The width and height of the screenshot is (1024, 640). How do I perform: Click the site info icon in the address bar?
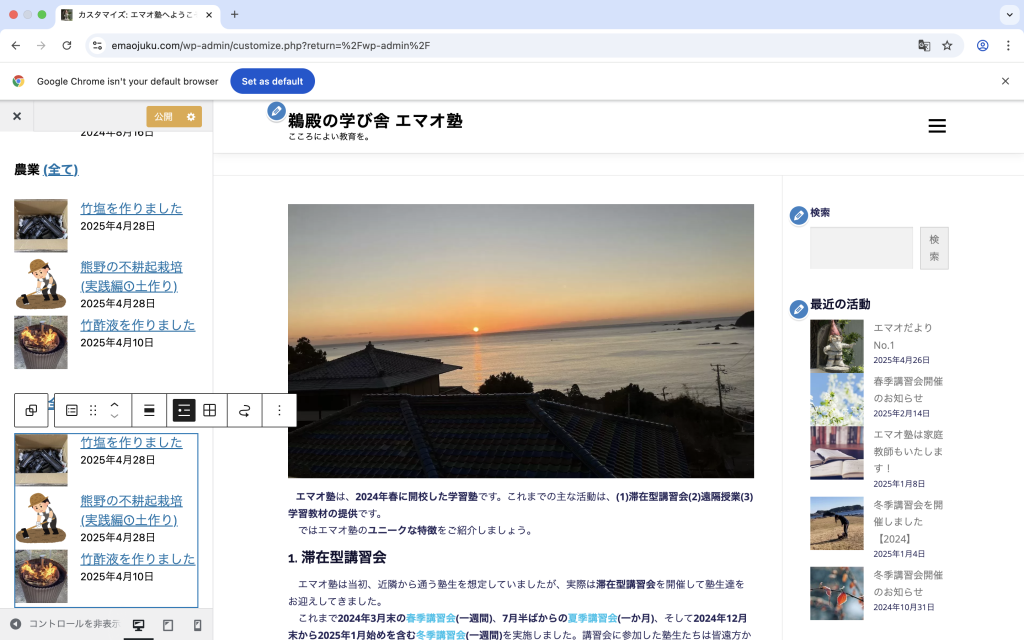coord(97,46)
